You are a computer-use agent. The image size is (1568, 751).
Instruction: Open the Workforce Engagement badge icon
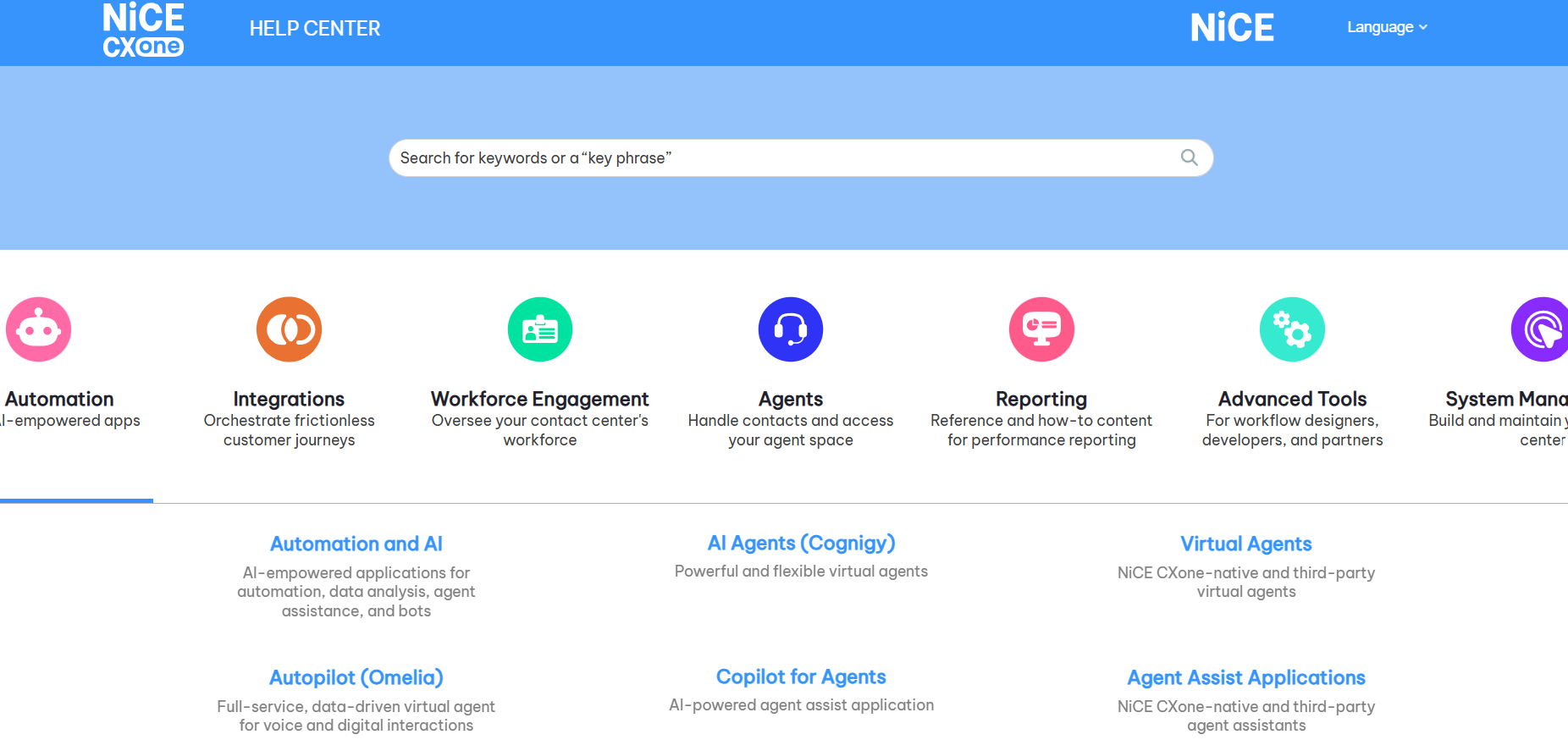point(540,329)
